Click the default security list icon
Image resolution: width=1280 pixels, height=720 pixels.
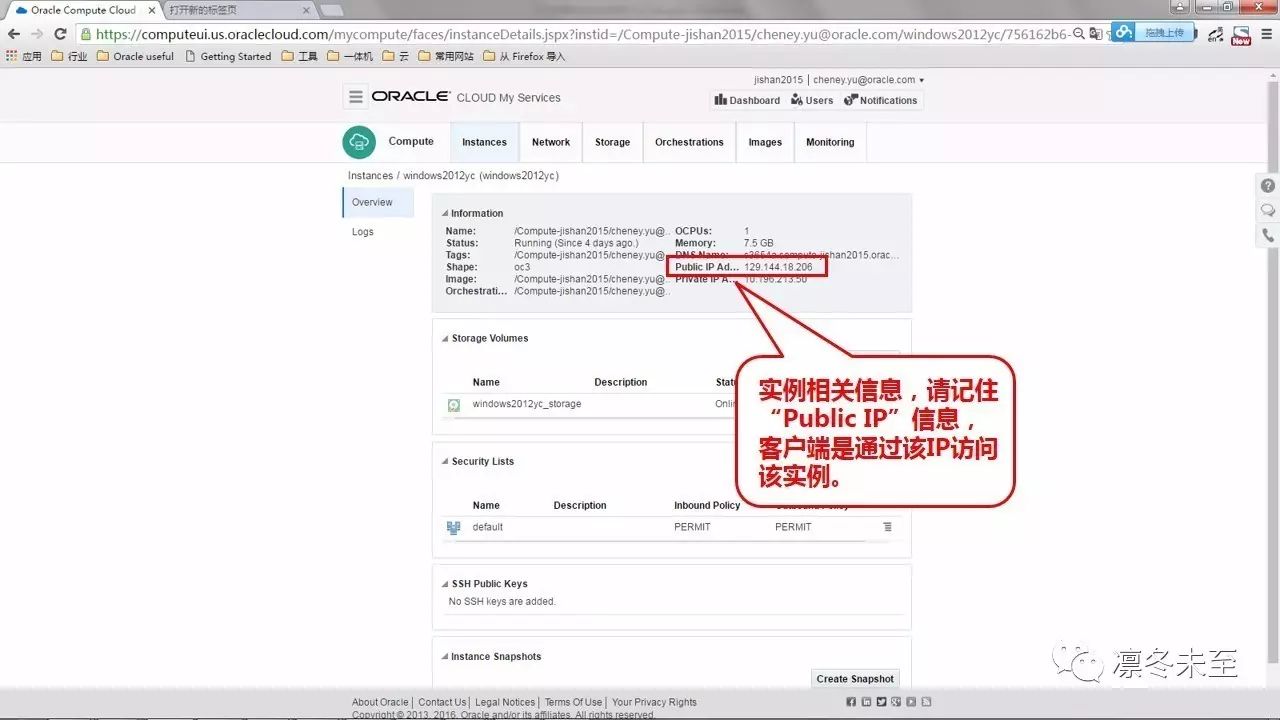coord(453,528)
